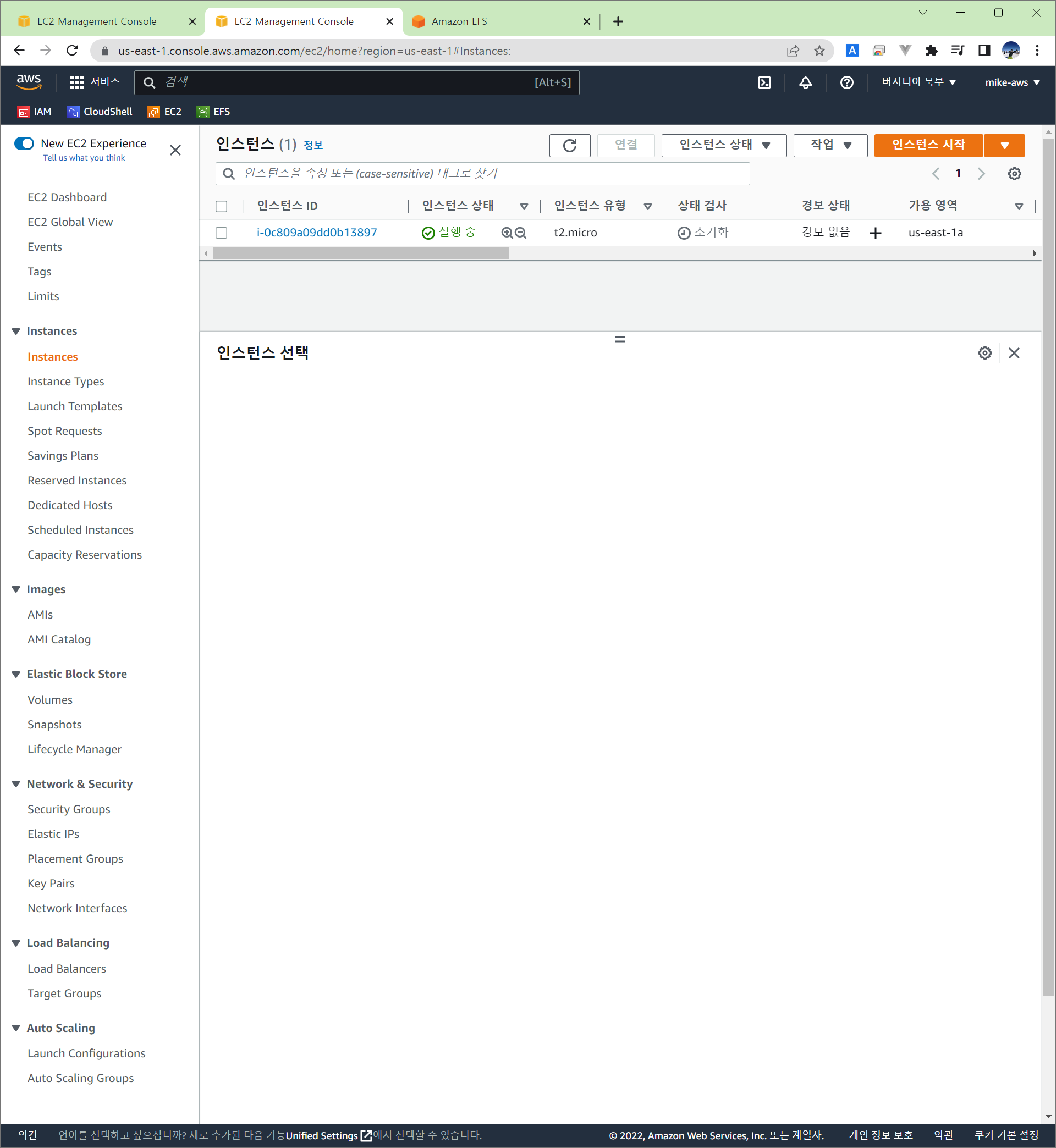This screenshot has width=1056, height=1148.
Task: Click the plus icon beside alarm status
Action: point(875,233)
